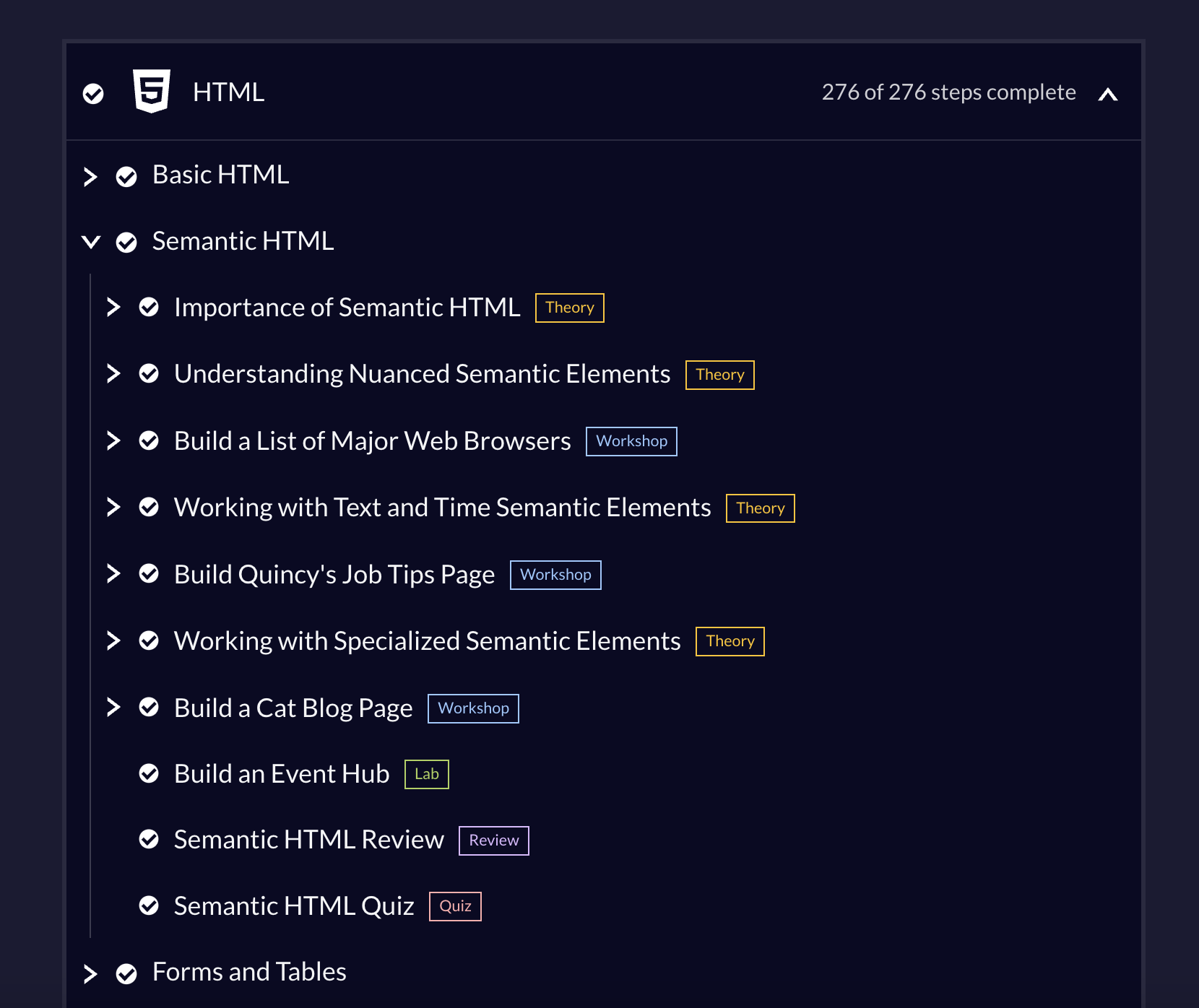Expand Build a Cat Blog Page workshop
Image resolution: width=1199 pixels, height=1008 pixels.
click(x=113, y=707)
